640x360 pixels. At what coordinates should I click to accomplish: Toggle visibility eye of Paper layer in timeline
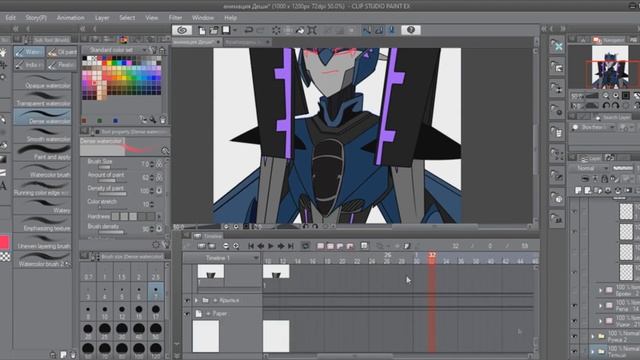tap(187, 314)
